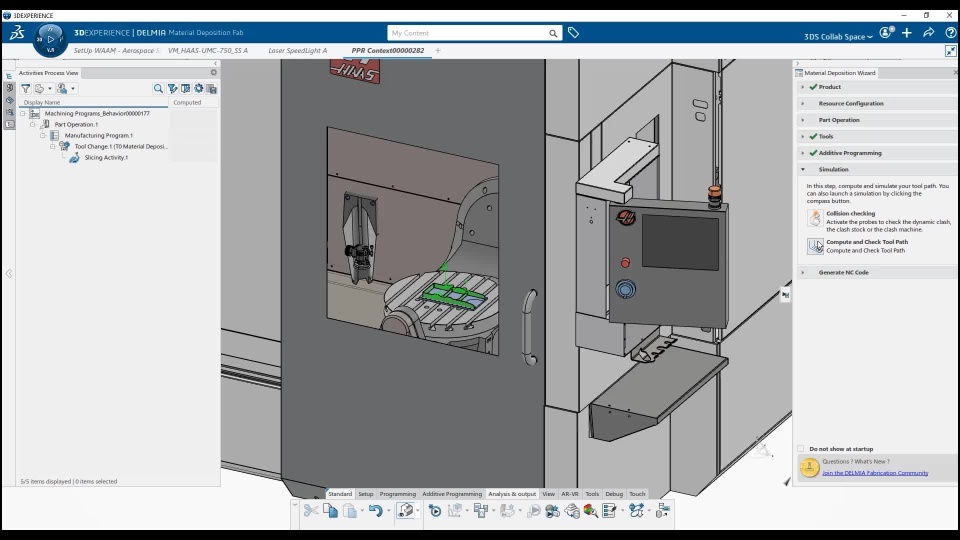This screenshot has height=540, width=960.
Task: Open the user profile icon in the top bar
Action: click(886, 33)
